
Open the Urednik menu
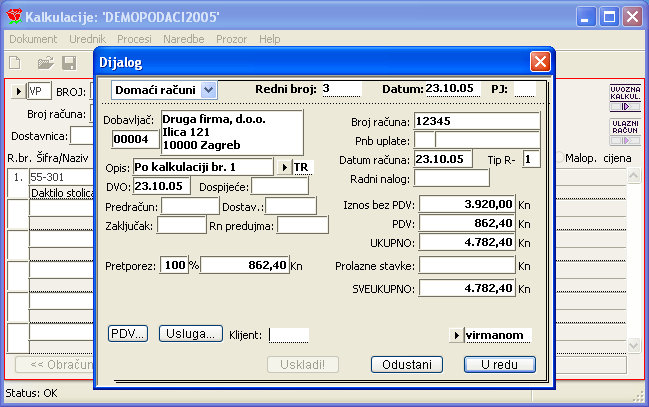pyautogui.click(x=87, y=39)
